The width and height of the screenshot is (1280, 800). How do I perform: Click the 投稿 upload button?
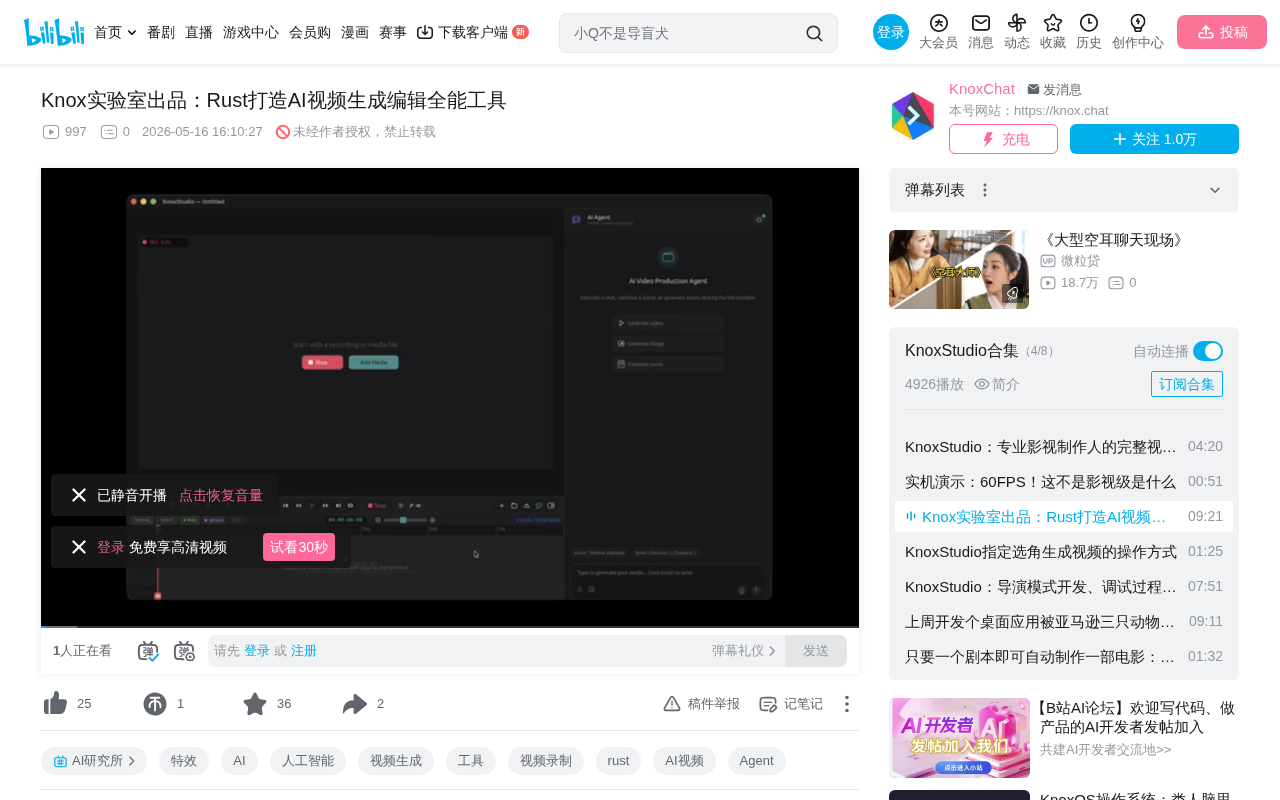[x=1222, y=32]
